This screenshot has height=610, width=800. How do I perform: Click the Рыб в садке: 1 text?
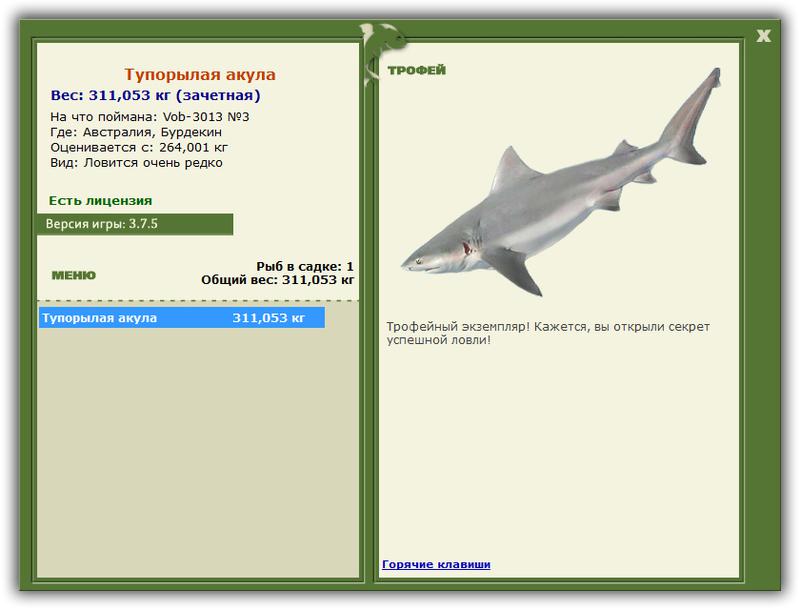click(x=305, y=266)
